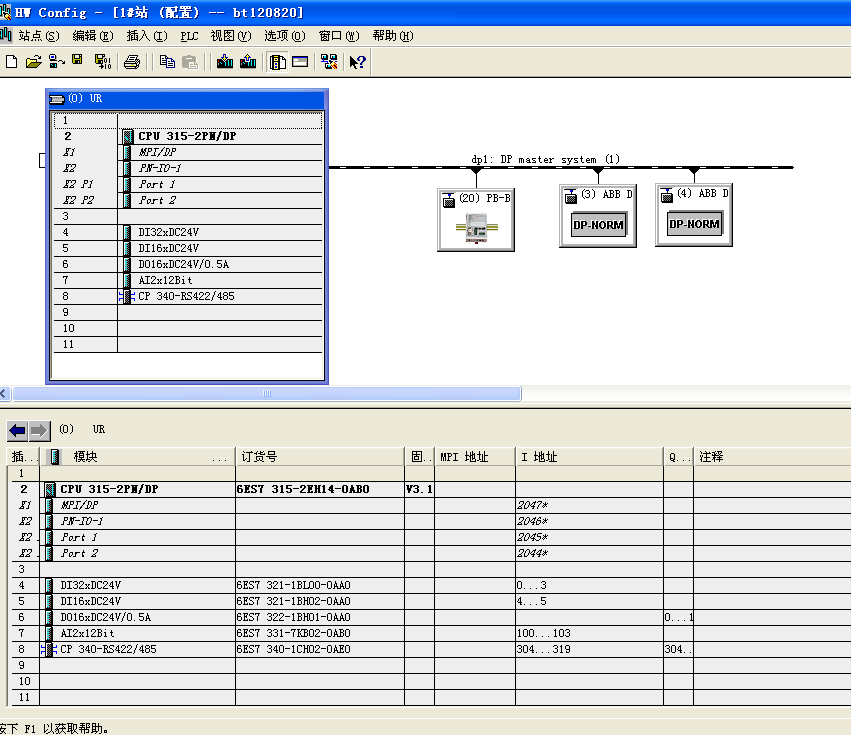Click the UR rack title bar
The image size is (851, 735).
coord(187,99)
